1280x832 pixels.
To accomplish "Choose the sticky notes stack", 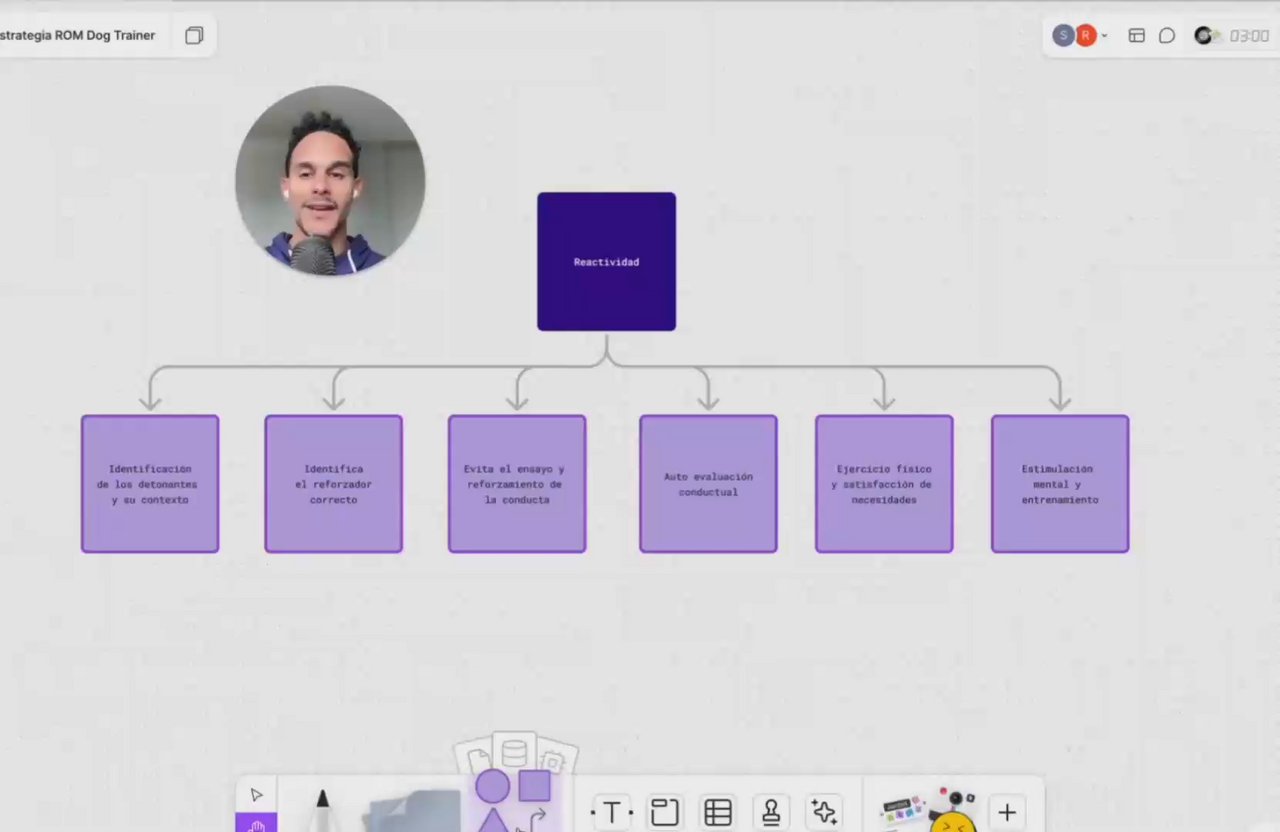I will pos(413,812).
